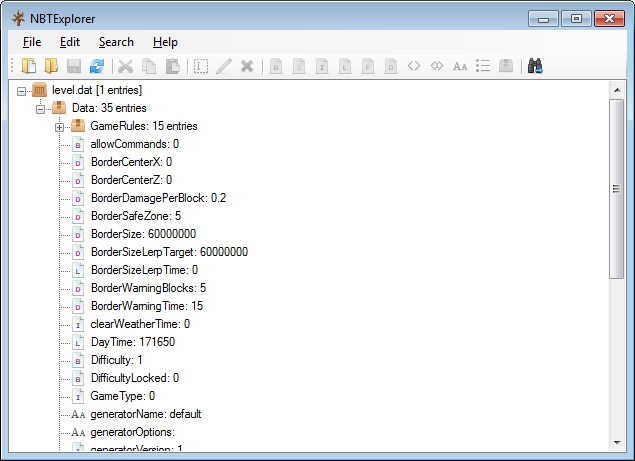Viewport: 635px width, 461px height.
Task: Click the scrollbar up arrow
Action: pyautogui.click(x=617, y=90)
